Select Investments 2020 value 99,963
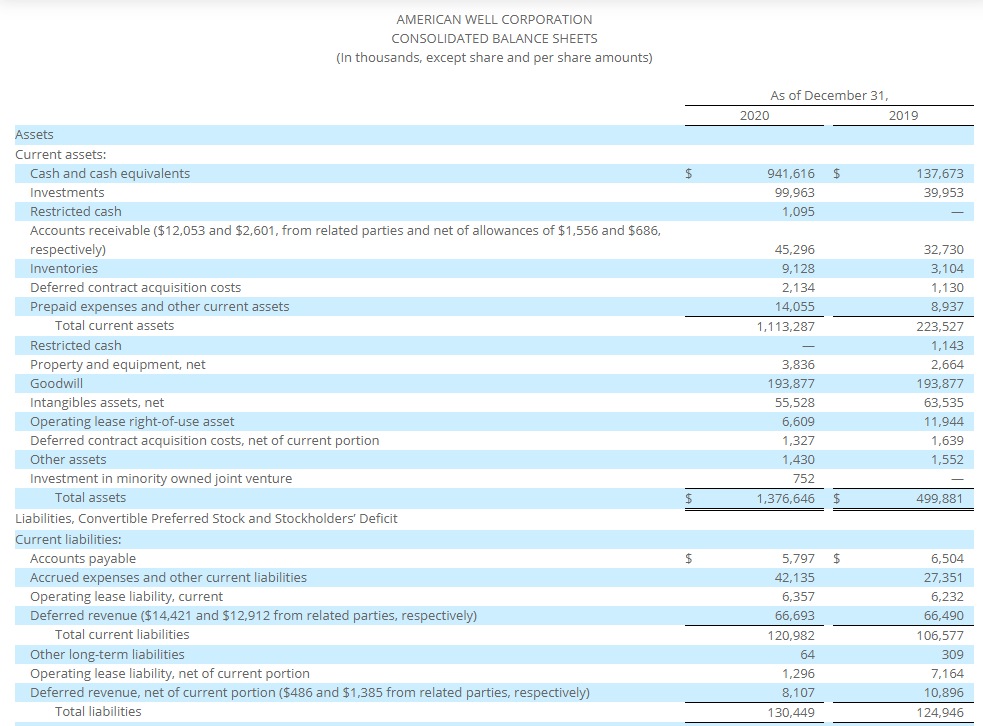The height and width of the screenshot is (726, 983). pyautogui.click(x=795, y=192)
